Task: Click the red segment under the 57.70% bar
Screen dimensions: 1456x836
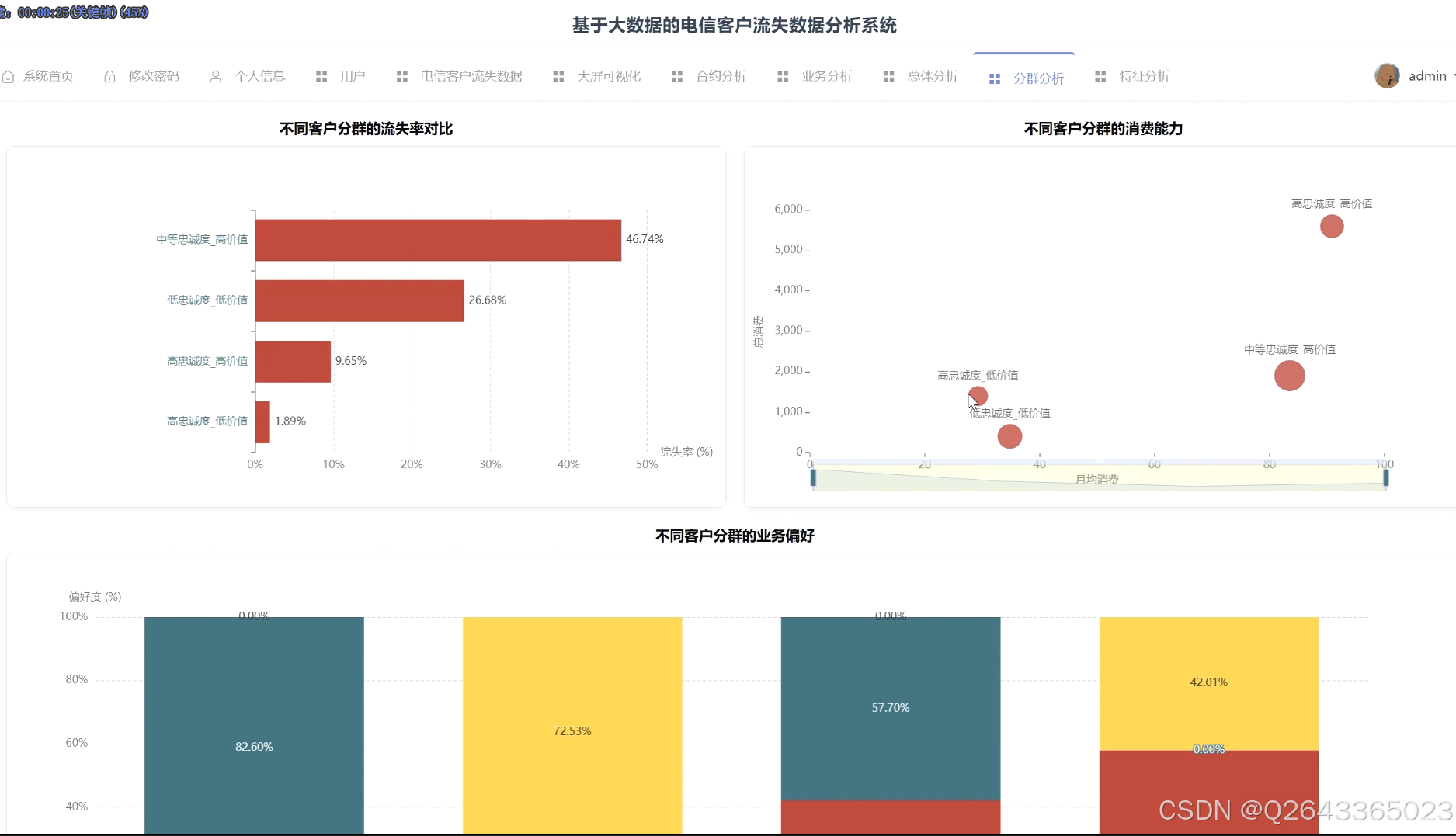Action: click(x=891, y=817)
